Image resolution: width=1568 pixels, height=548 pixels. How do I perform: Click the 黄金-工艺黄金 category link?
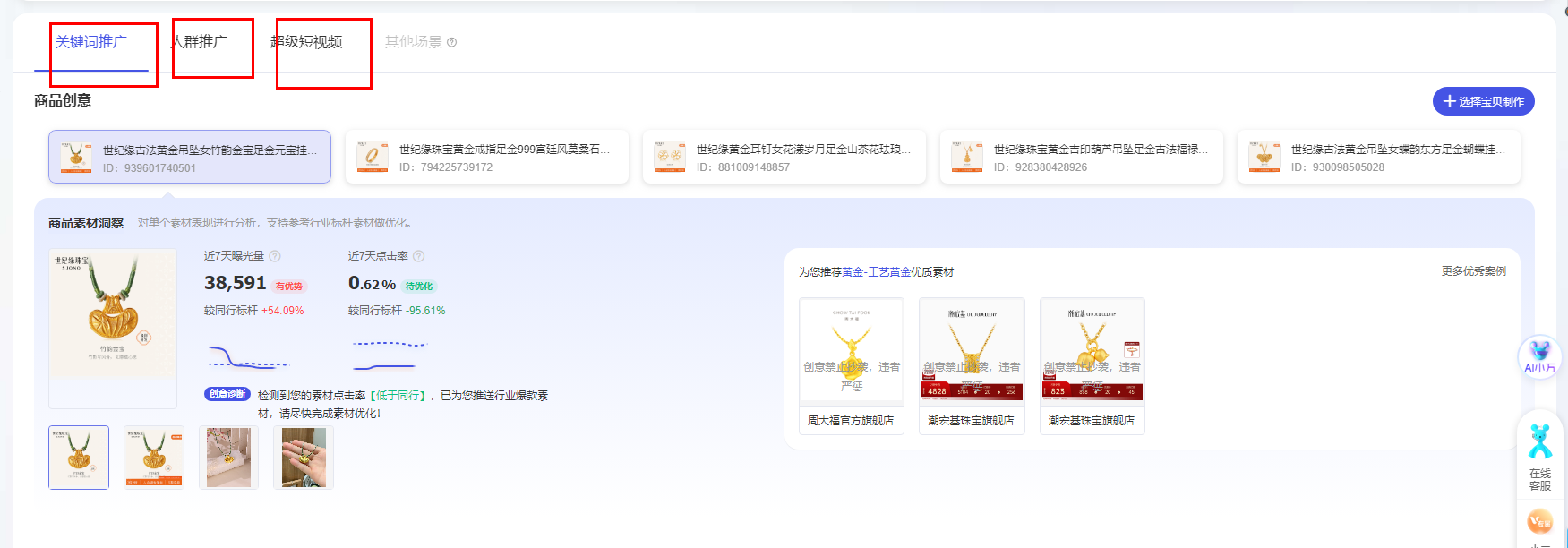coord(876,272)
